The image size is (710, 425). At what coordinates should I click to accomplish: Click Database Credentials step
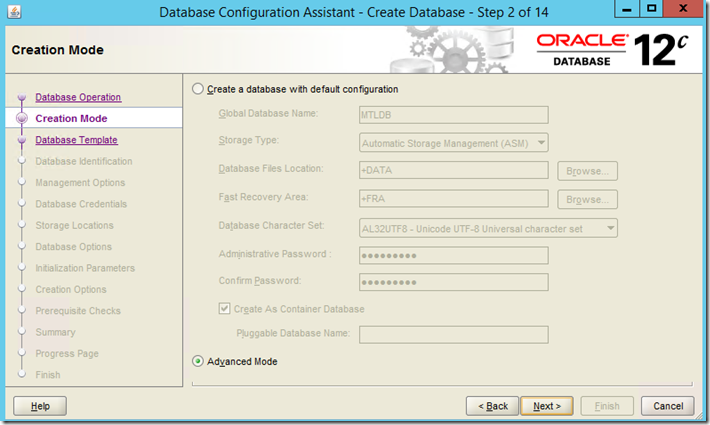point(81,204)
